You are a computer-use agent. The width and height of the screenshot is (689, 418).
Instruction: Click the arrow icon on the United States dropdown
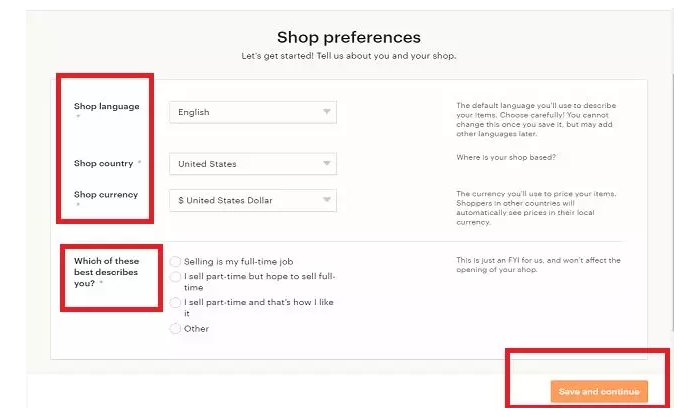coord(326,163)
